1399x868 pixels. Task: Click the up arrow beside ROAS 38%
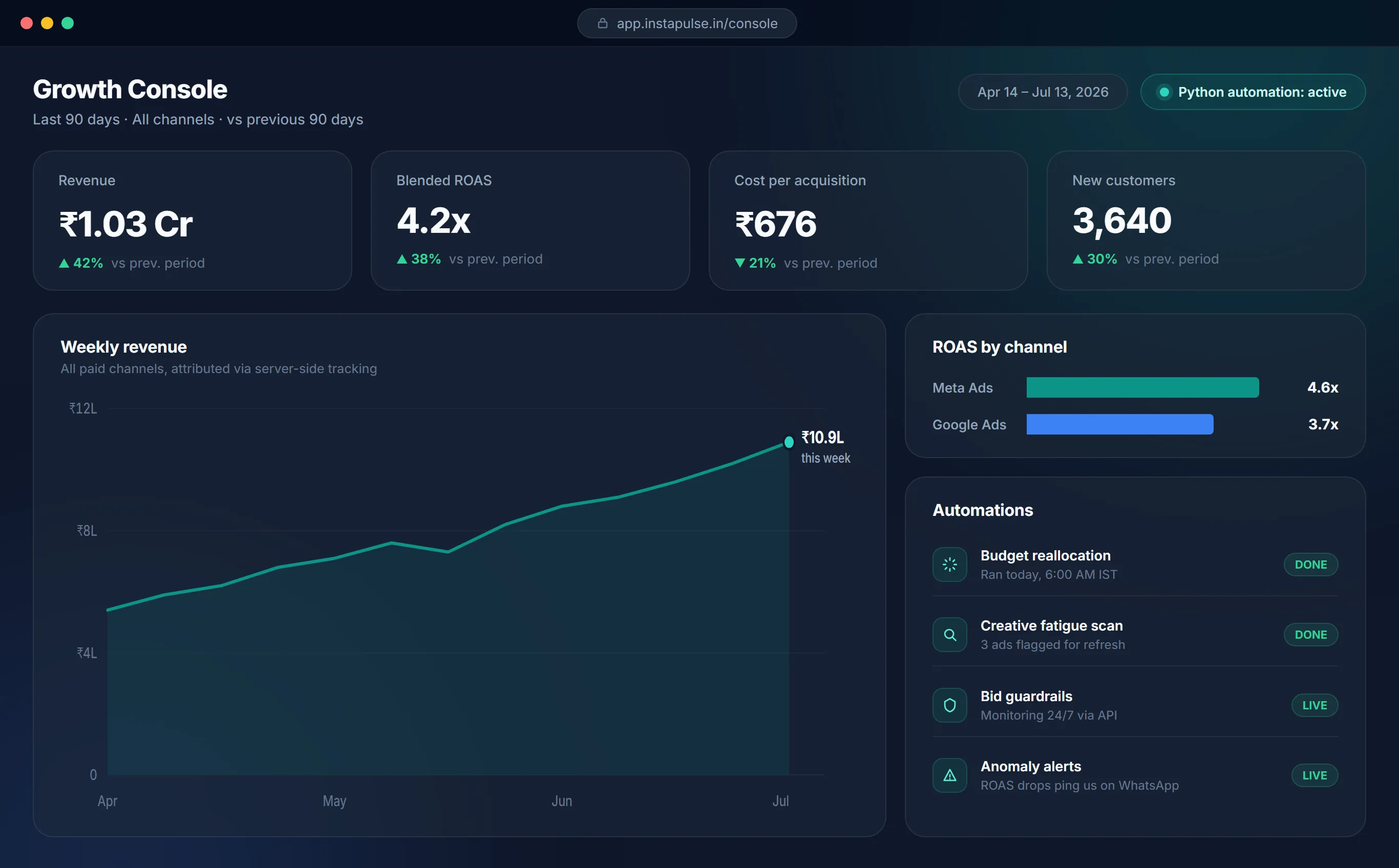[402, 259]
